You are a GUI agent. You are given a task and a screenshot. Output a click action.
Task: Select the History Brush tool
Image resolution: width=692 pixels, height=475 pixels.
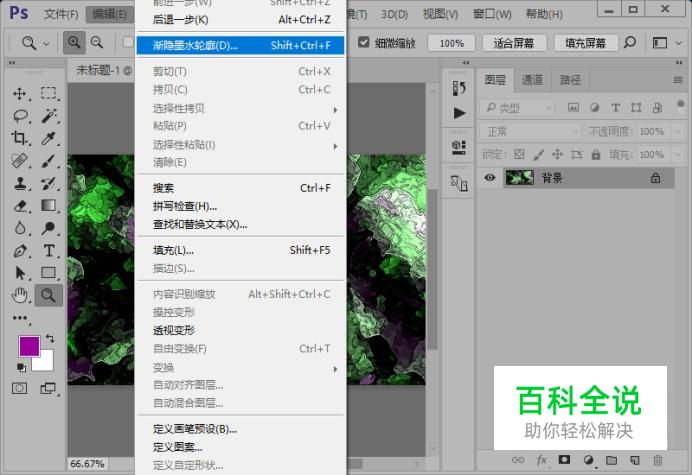tap(49, 183)
